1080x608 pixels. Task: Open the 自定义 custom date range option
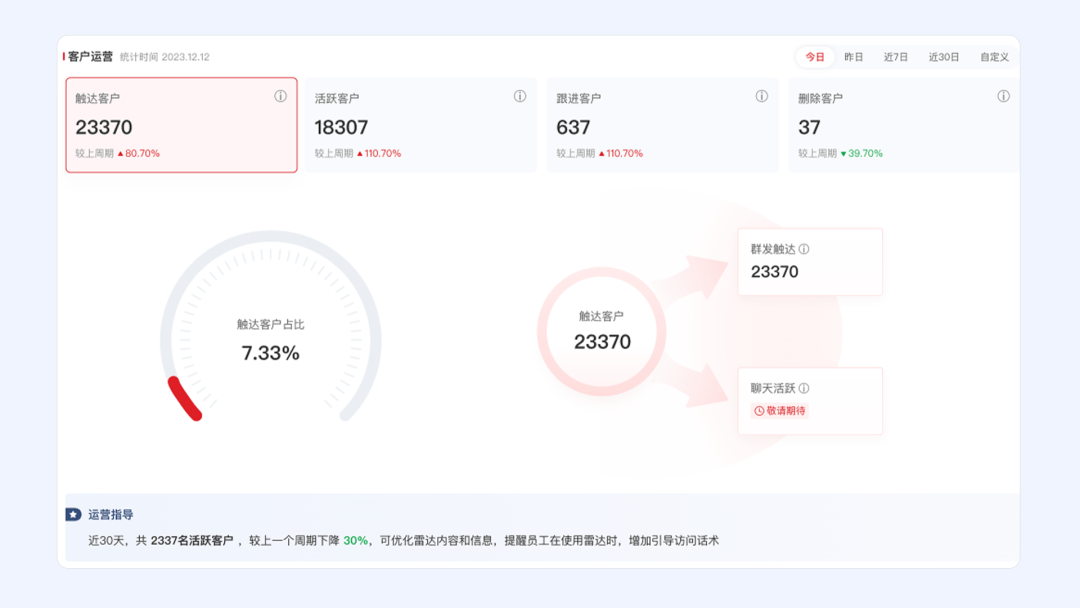click(995, 57)
